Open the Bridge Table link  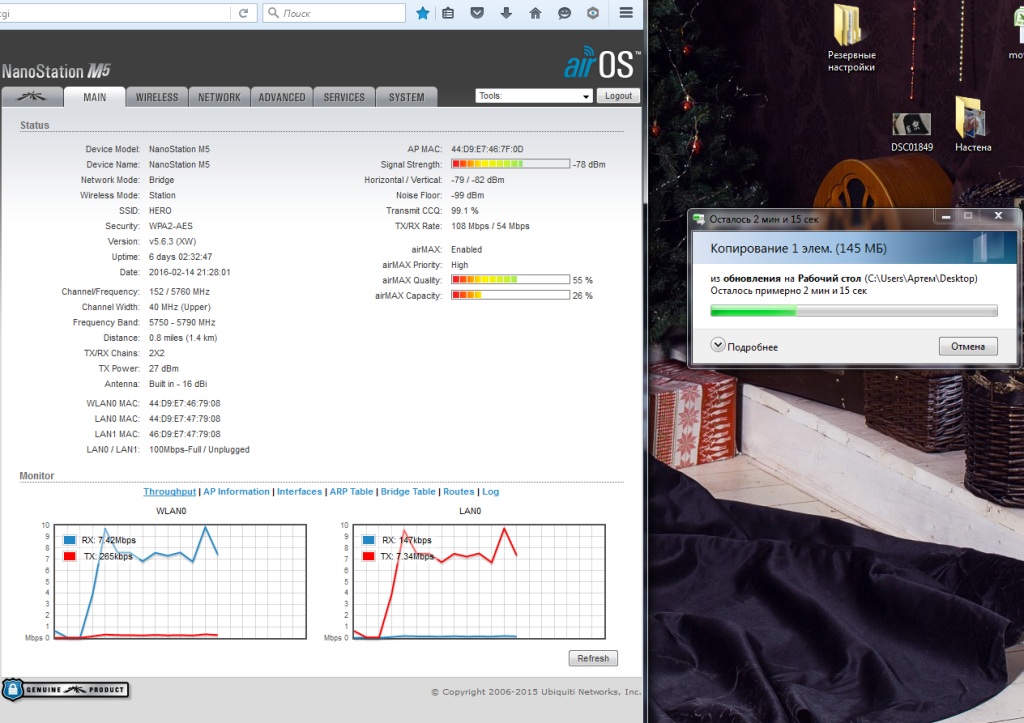tap(408, 492)
